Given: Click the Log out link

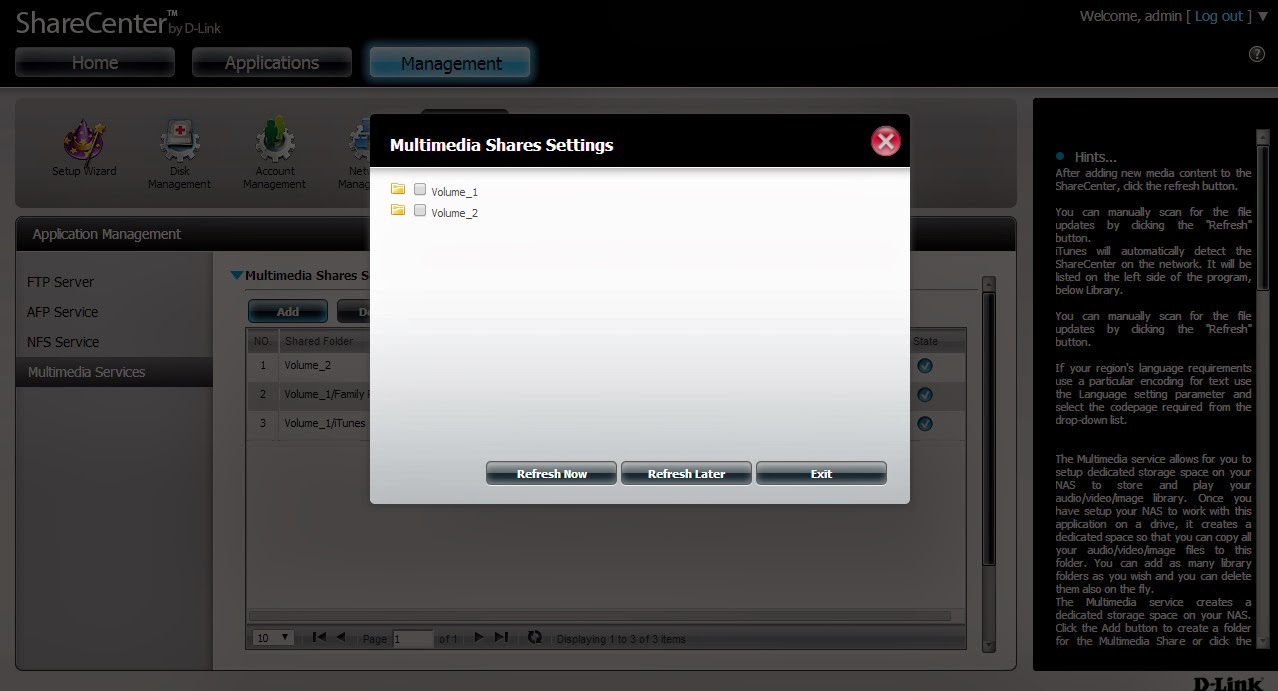Looking at the screenshot, I should pyautogui.click(x=1218, y=16).
